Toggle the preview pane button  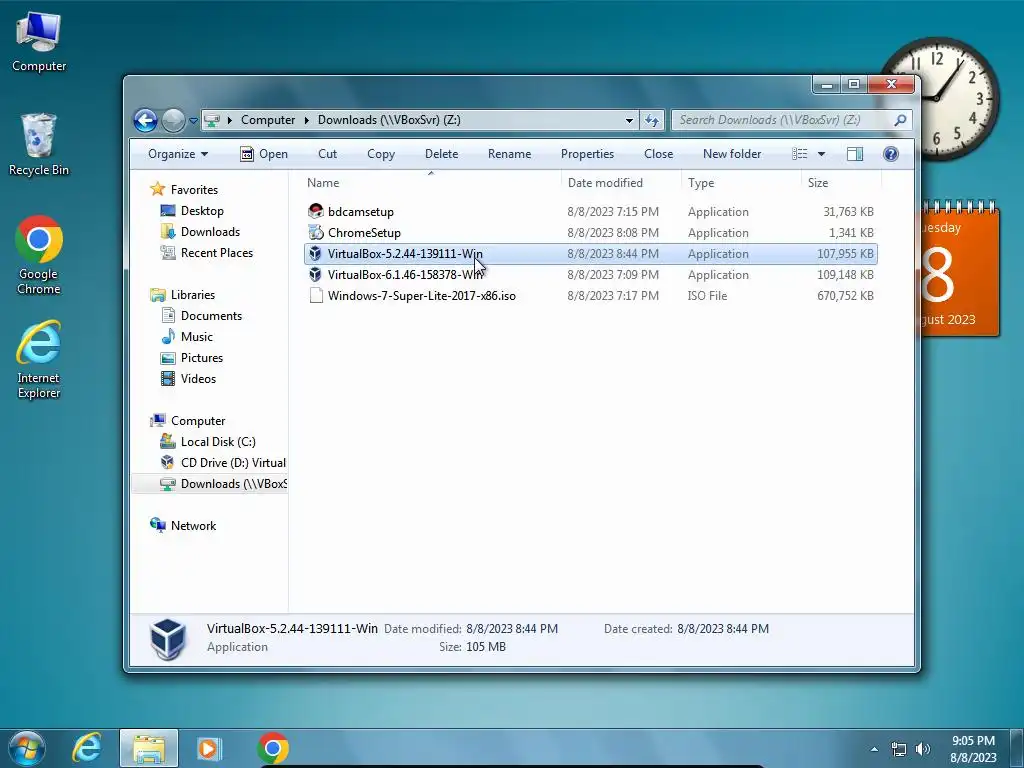[855, 154]
